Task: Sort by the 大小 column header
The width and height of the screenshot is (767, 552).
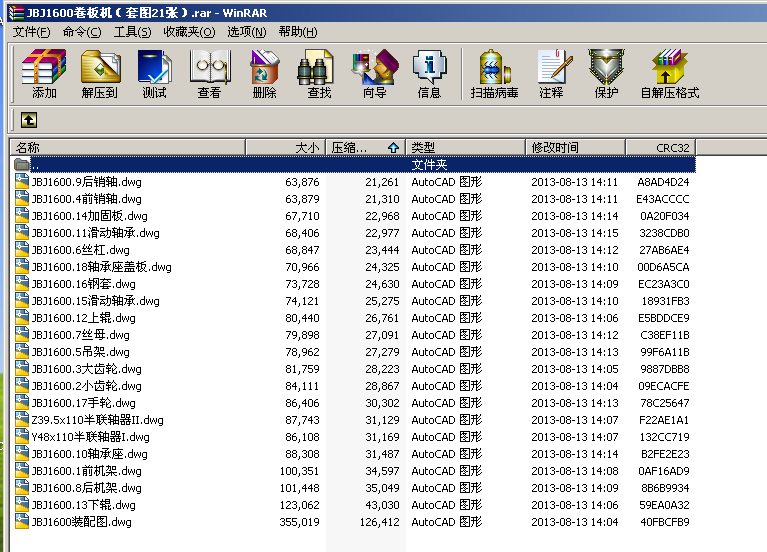Action: click(285, 147)
